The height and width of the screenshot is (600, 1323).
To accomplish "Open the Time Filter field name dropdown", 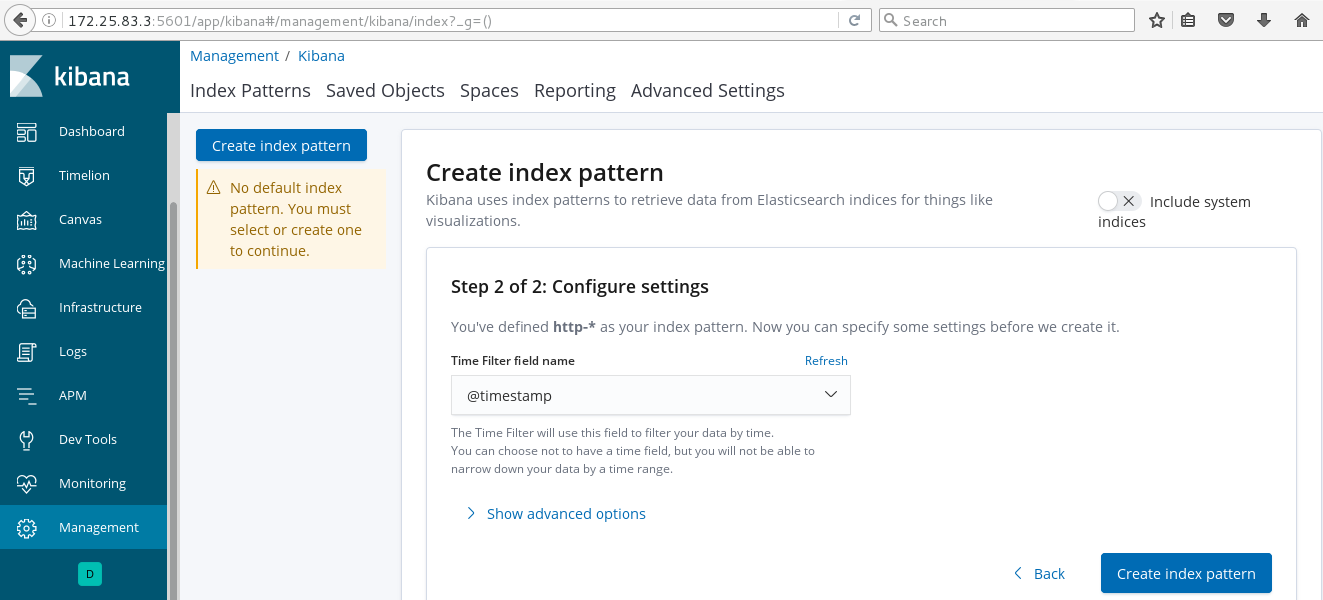I will click(x=650, y=395).
